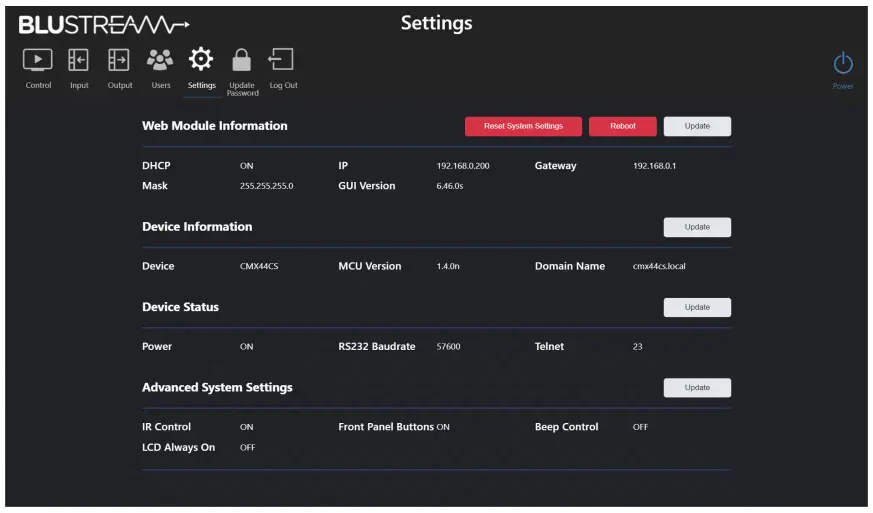The image size is (873, 513).
Task: Click the LCD Always On OFF value
Action: [247, 447]
